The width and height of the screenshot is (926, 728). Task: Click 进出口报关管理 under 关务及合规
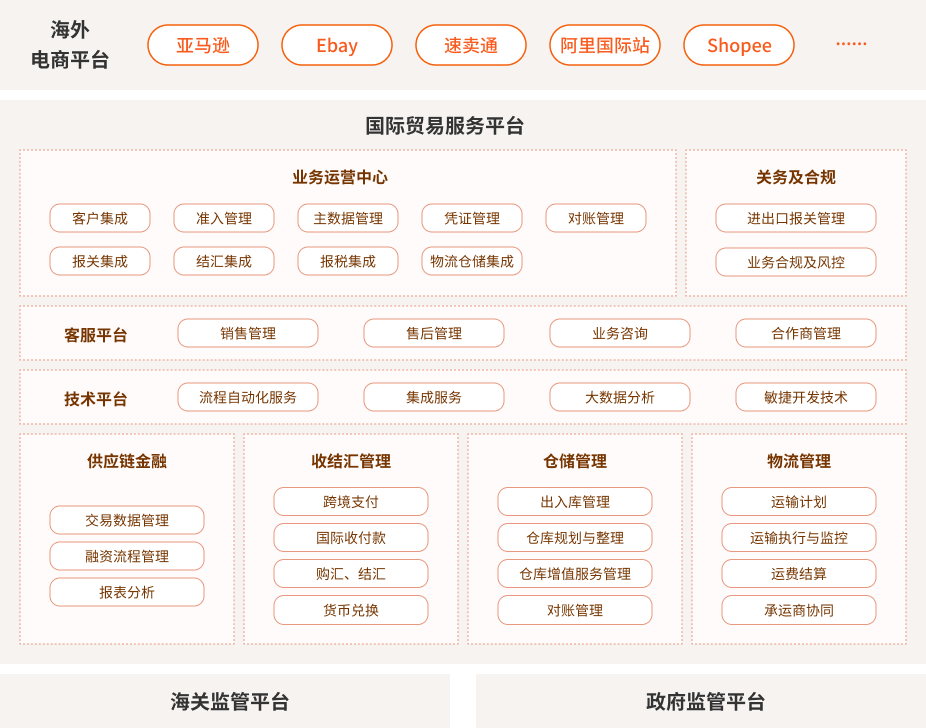point(796,218)
